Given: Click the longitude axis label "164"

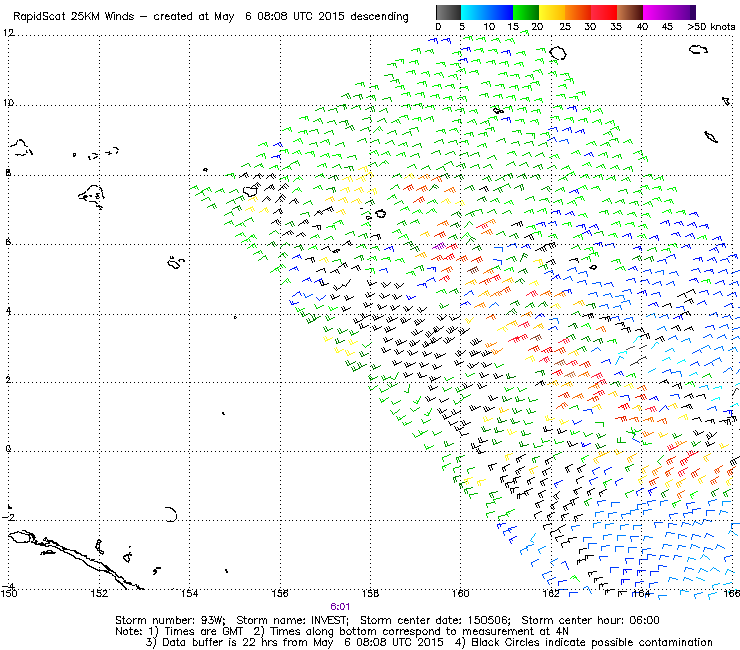Looking at the screenshot, I should 641,594.
